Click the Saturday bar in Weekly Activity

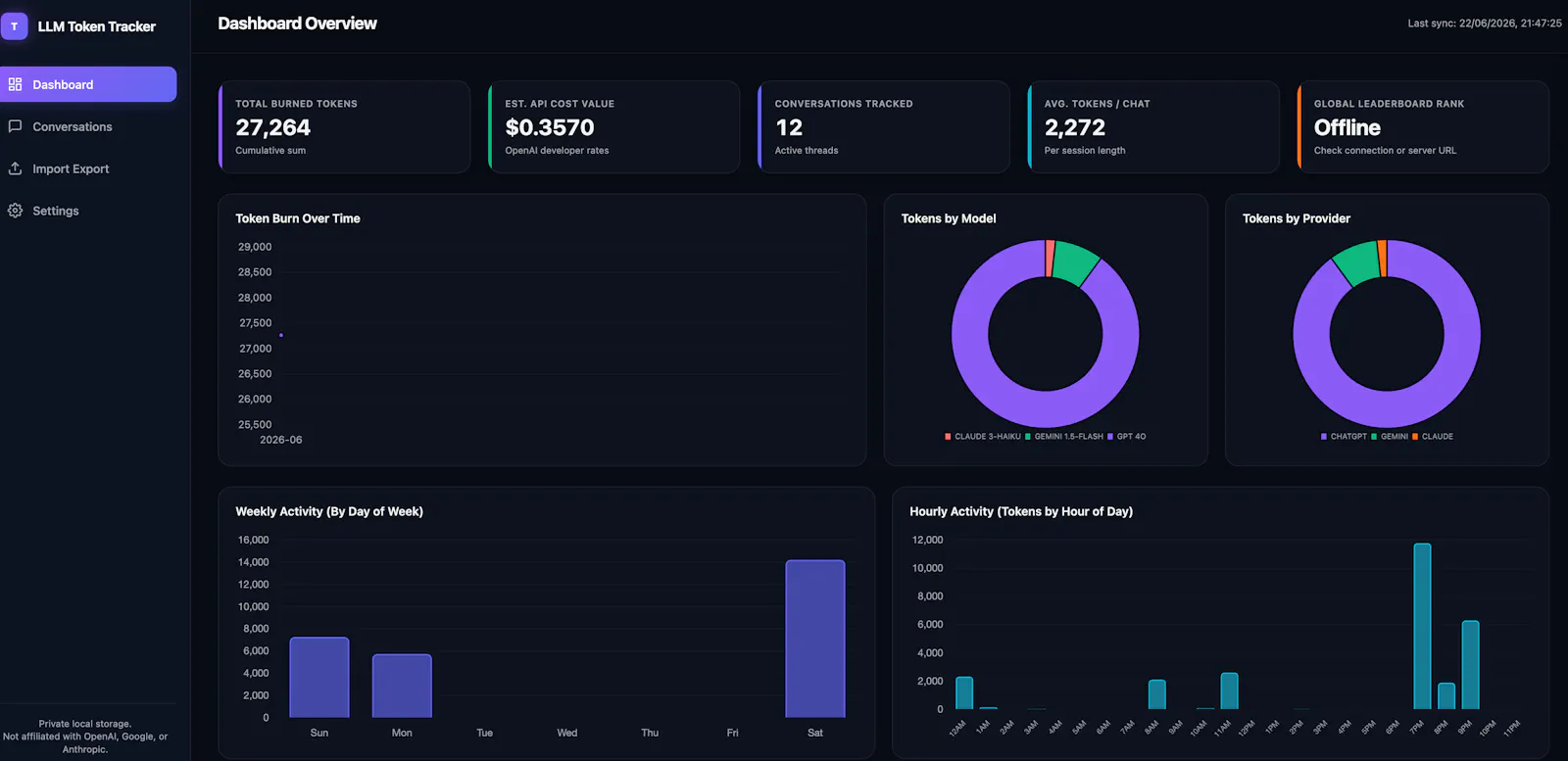coord(815,639)
